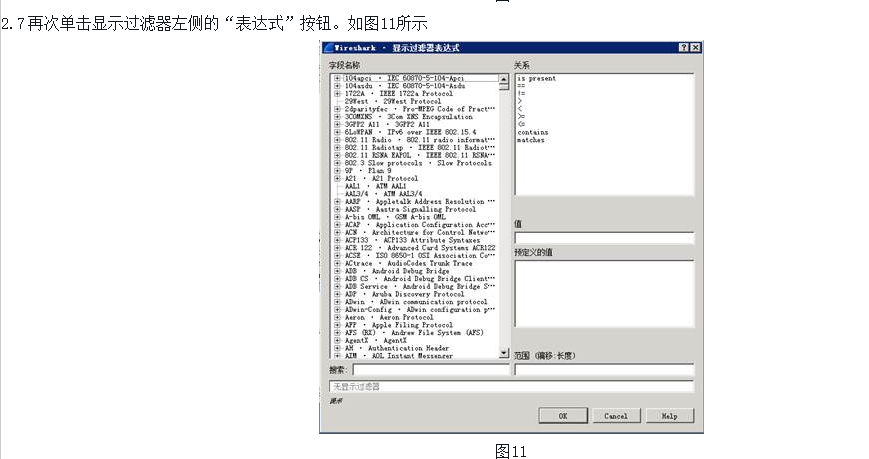This screenshot has width=869, height=459.
Task: Select the ACP133 Attribute Syntaxes row
Action: 412,240
